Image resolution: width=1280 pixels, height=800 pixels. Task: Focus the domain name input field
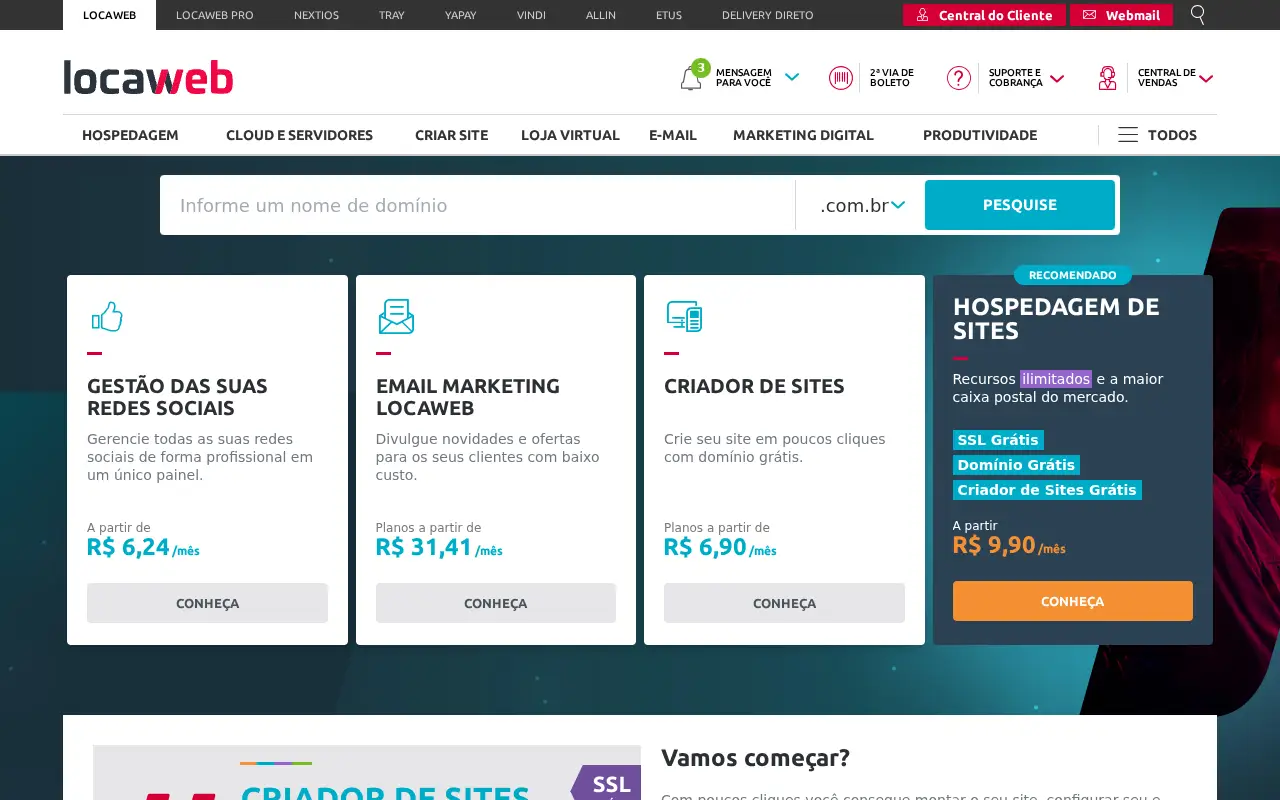click(x=478, y=205)
